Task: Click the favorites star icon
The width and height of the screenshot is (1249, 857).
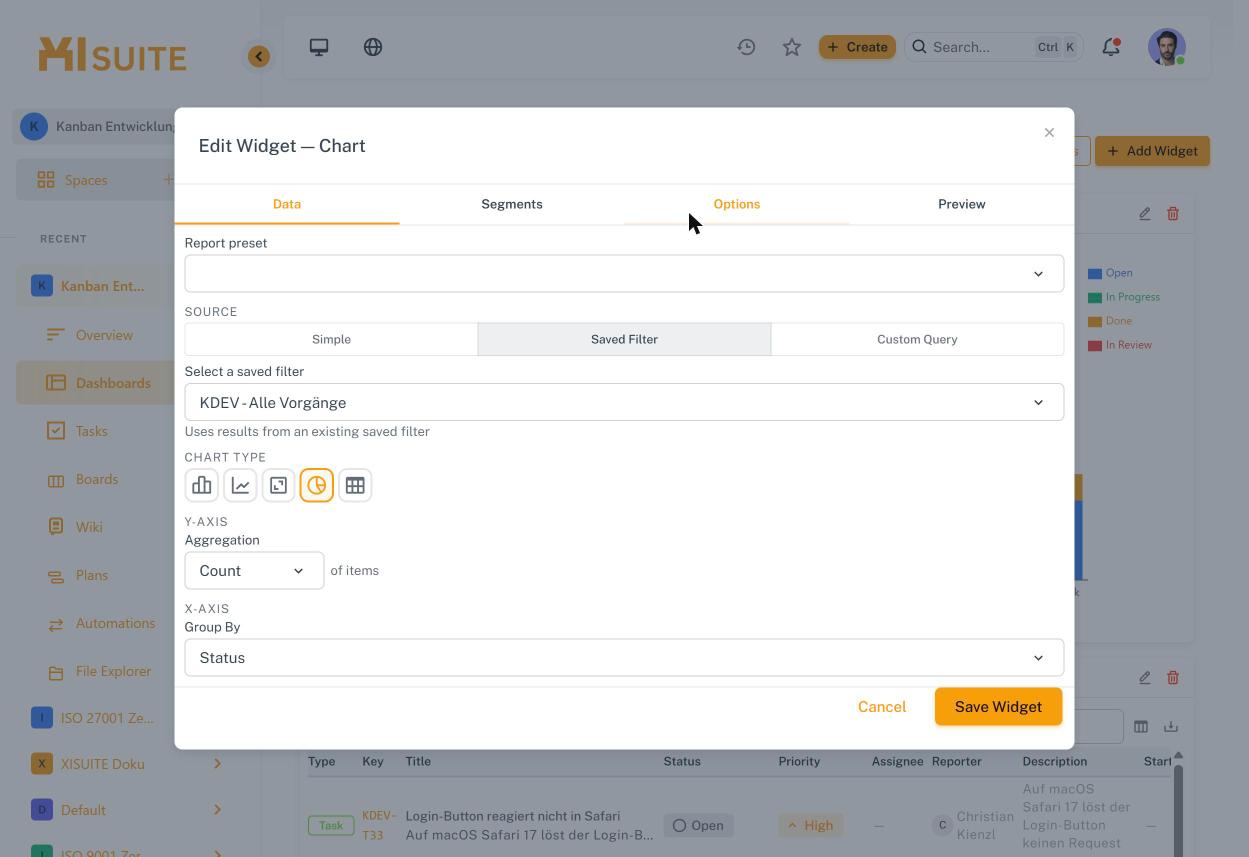Action: [792, 47]
